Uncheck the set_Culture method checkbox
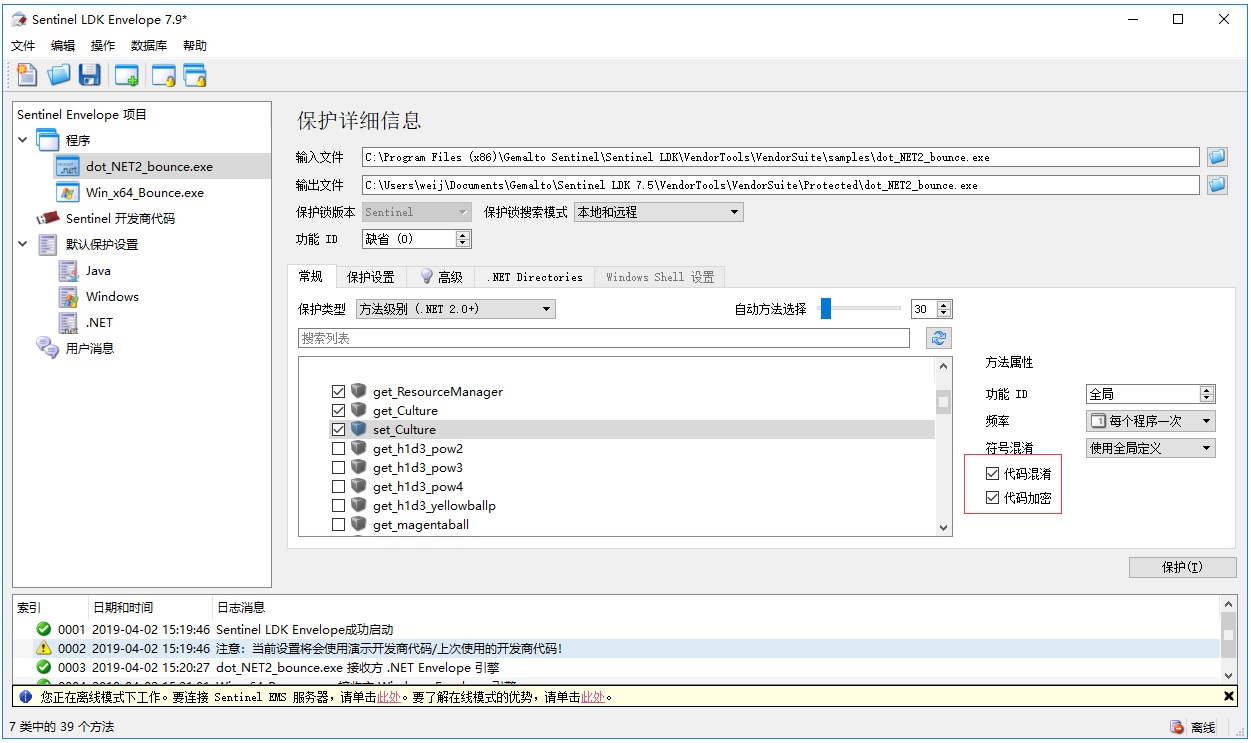Image resolution: width=1251 pixels, height=743 pixels. pos(338,429)
